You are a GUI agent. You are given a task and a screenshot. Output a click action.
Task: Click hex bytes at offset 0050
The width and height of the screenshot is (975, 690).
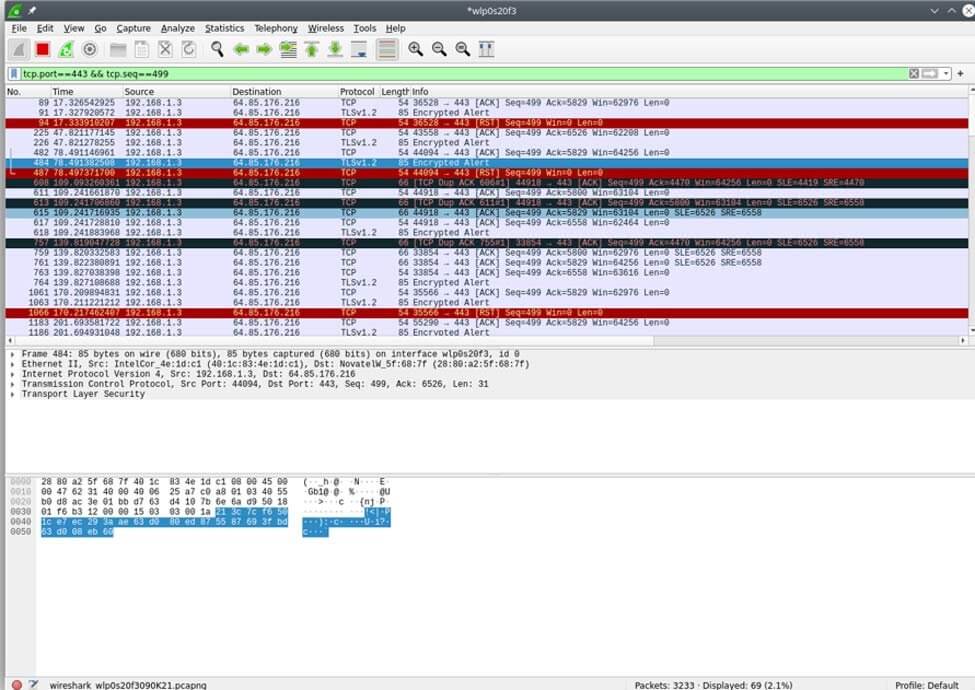[x=77, y=532]
